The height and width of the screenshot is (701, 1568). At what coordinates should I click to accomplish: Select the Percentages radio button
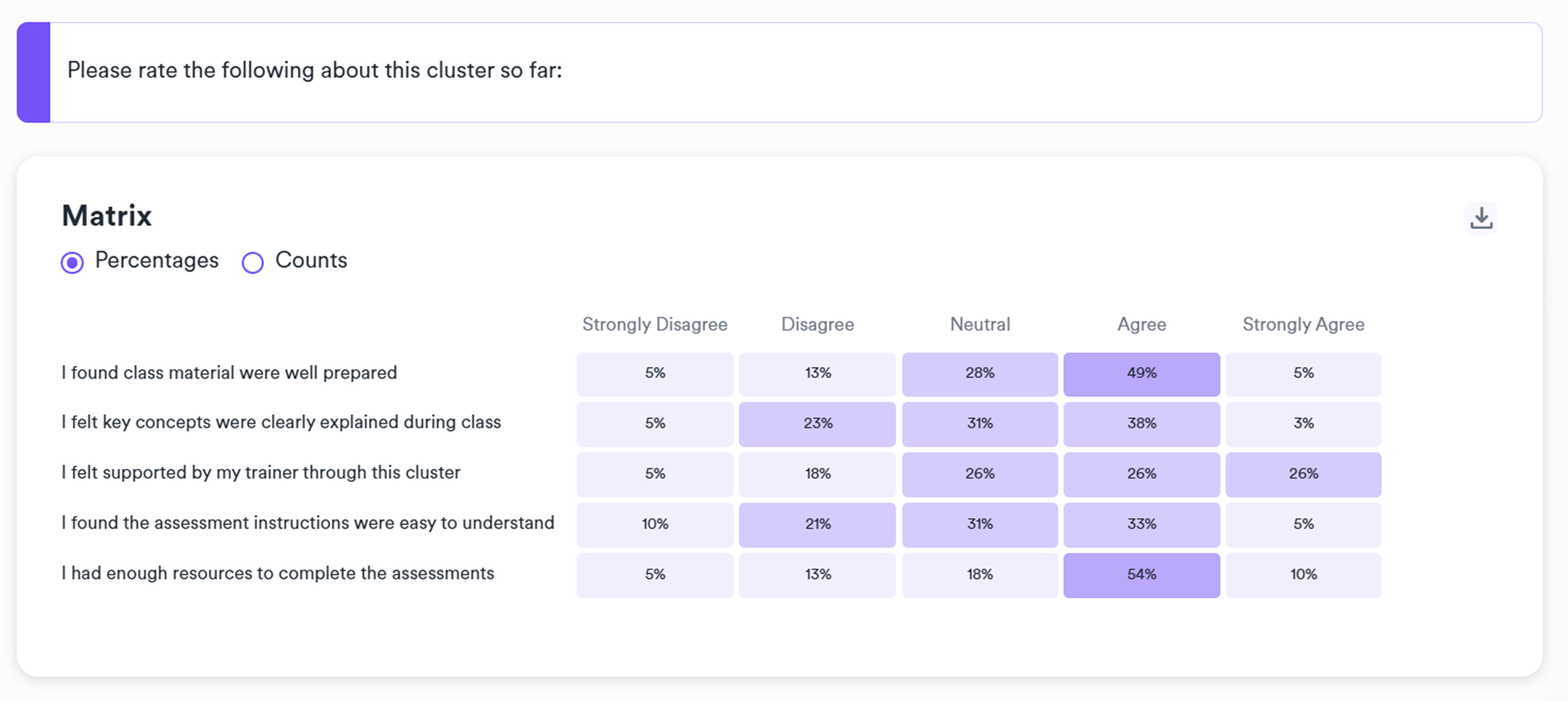click(72, 262)
